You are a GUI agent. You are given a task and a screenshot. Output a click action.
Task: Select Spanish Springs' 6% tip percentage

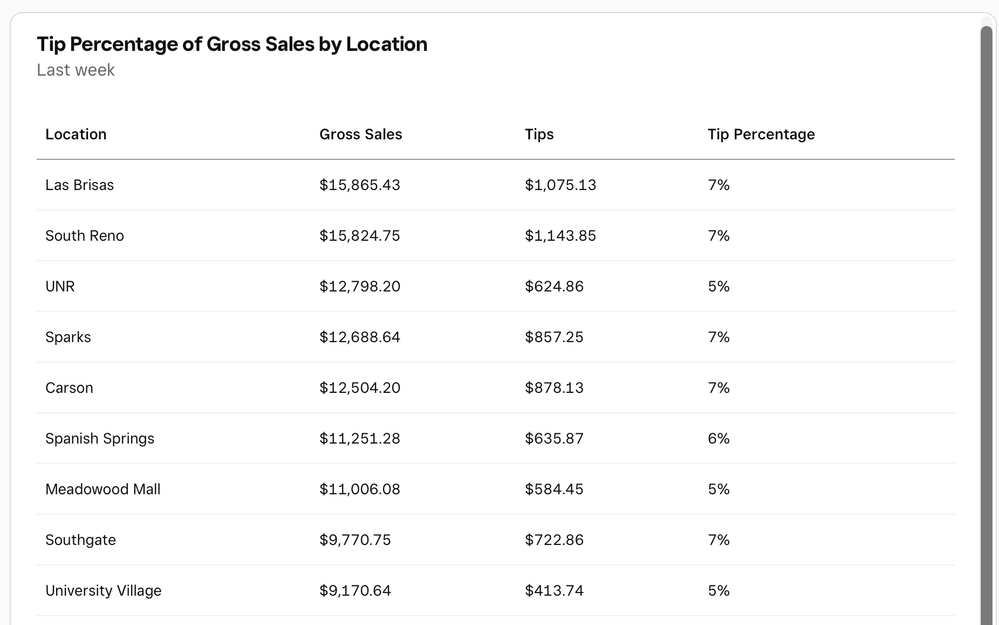719,439
